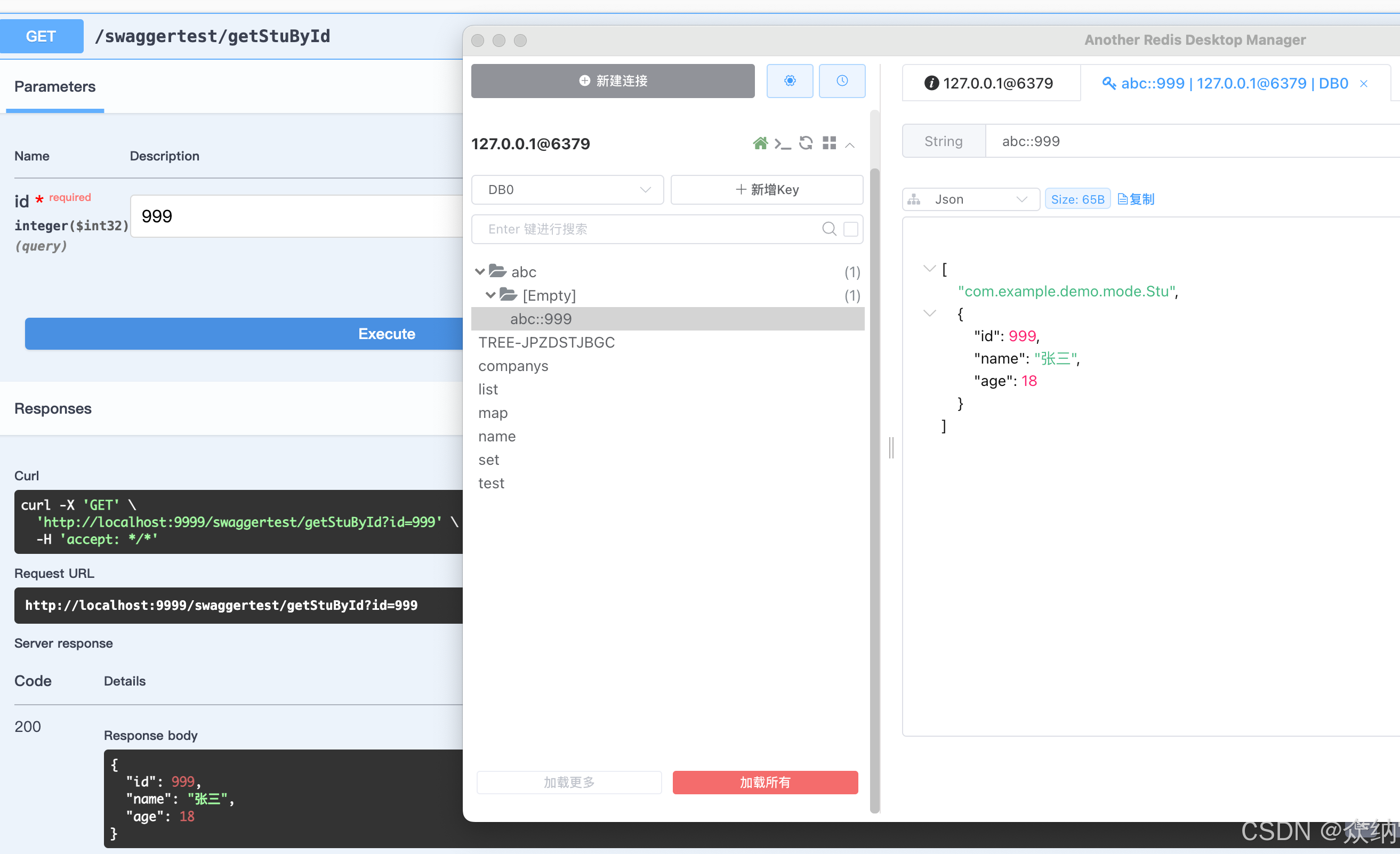The height and width of the screenshot is (854, 1400).
Task: Click the magnifier icon in key search
Action: point(829,229)
